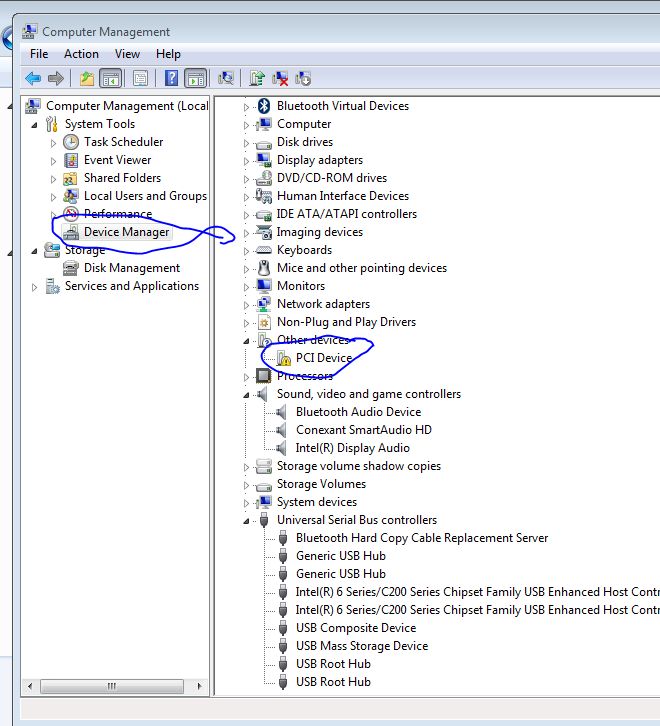
Task: Click the Bluetooth Virtual Devices icon
Action: [x=264, y=106]
